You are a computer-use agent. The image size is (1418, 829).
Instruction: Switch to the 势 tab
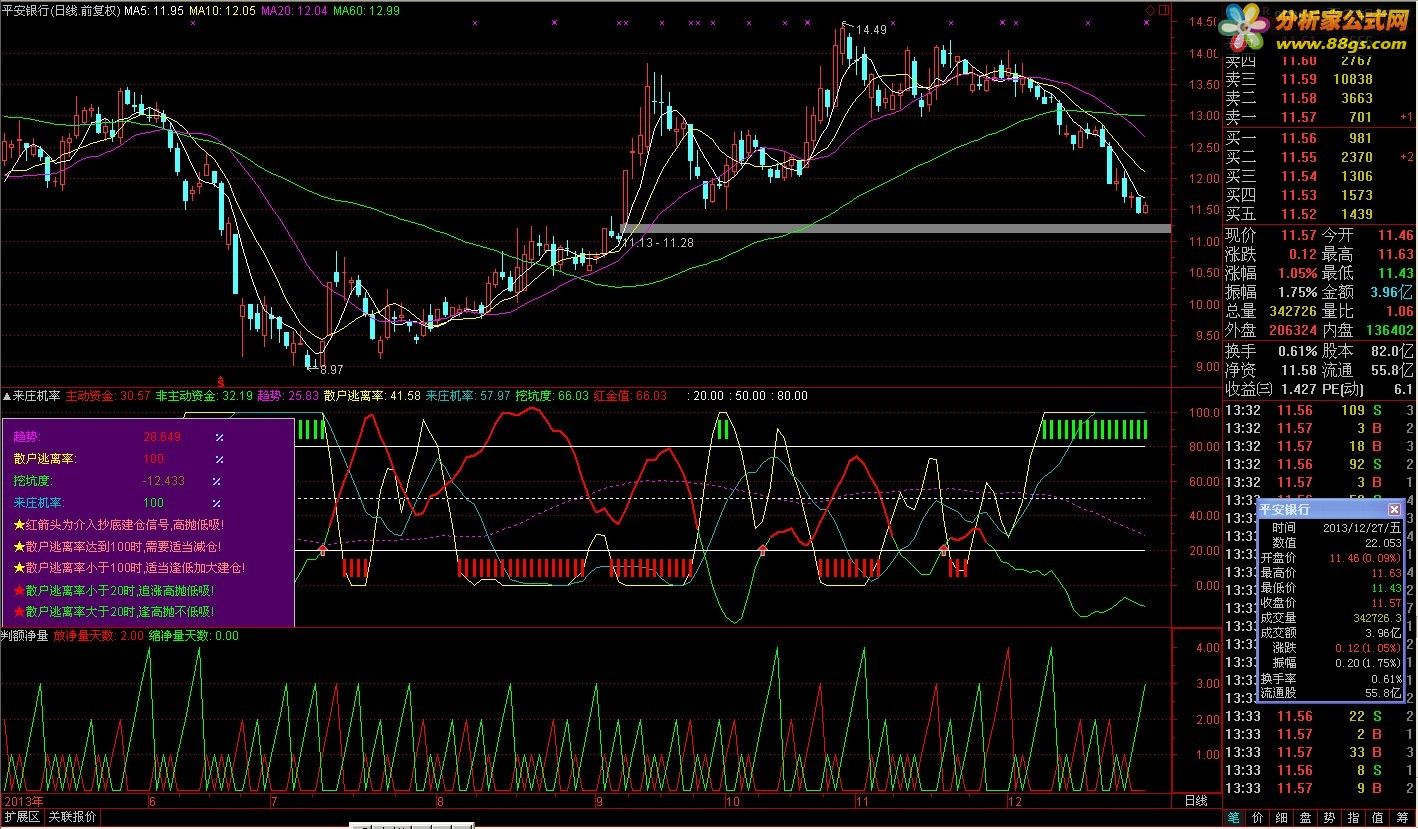1328,818
